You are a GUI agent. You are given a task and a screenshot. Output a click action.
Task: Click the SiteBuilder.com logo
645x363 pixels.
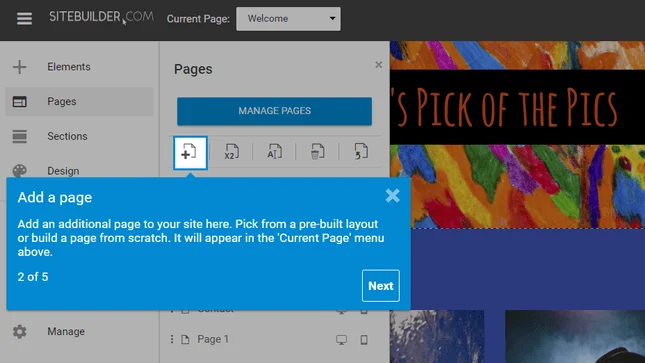(101, 17)
